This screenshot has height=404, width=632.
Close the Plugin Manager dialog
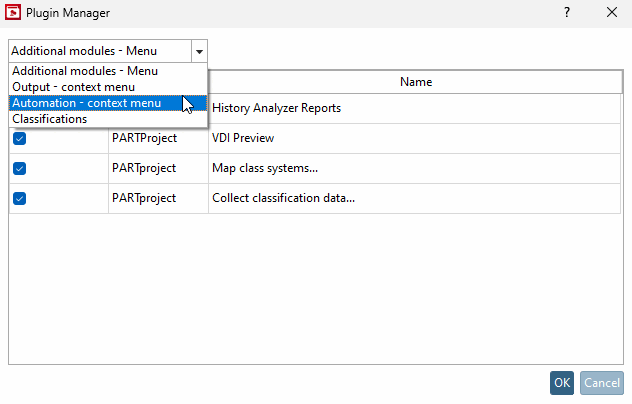(611, 13)
